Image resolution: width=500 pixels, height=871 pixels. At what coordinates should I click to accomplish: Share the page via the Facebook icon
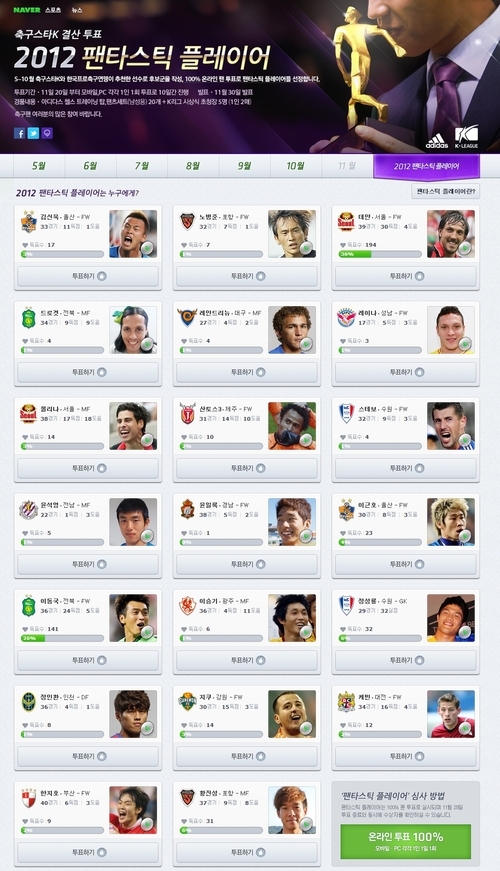point(19,133)
